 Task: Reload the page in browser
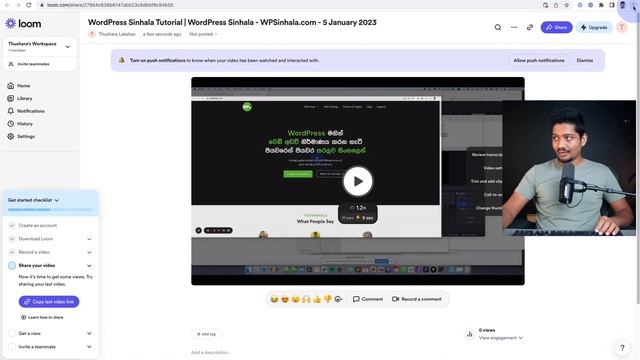(x=29, y=5)
